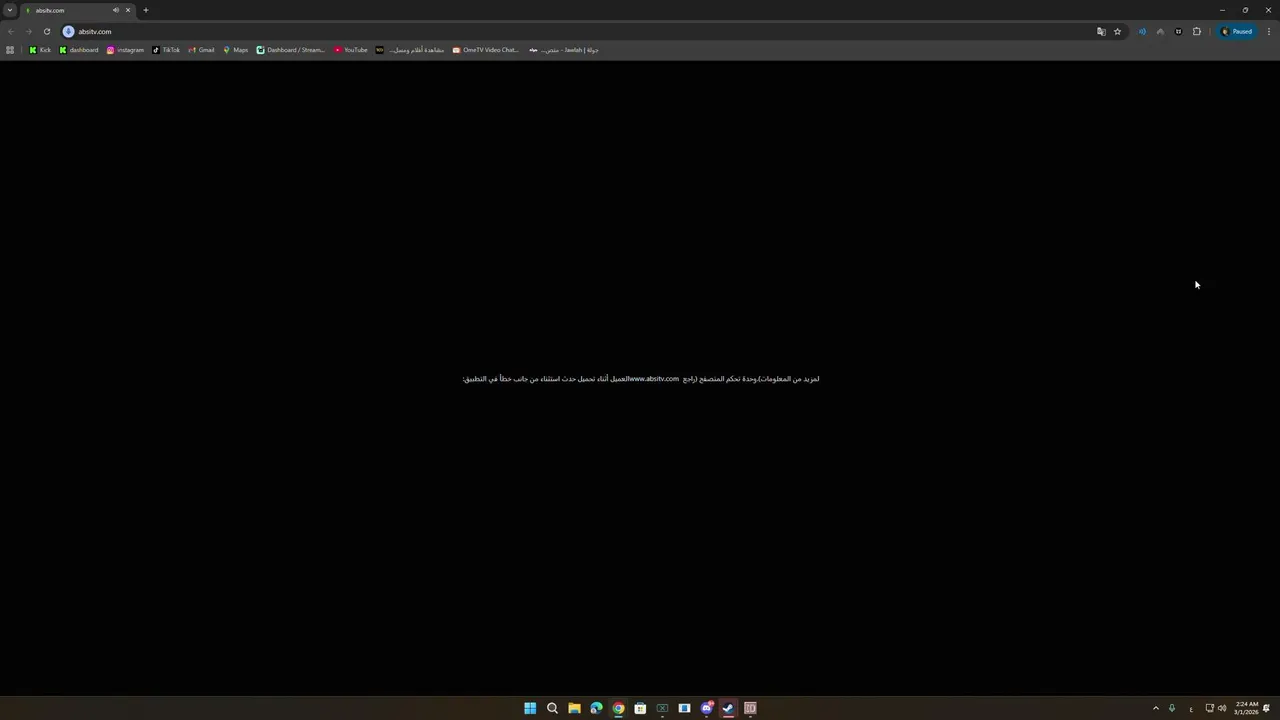
Task: Open Steam from taskbar
Action: (728, 708)
